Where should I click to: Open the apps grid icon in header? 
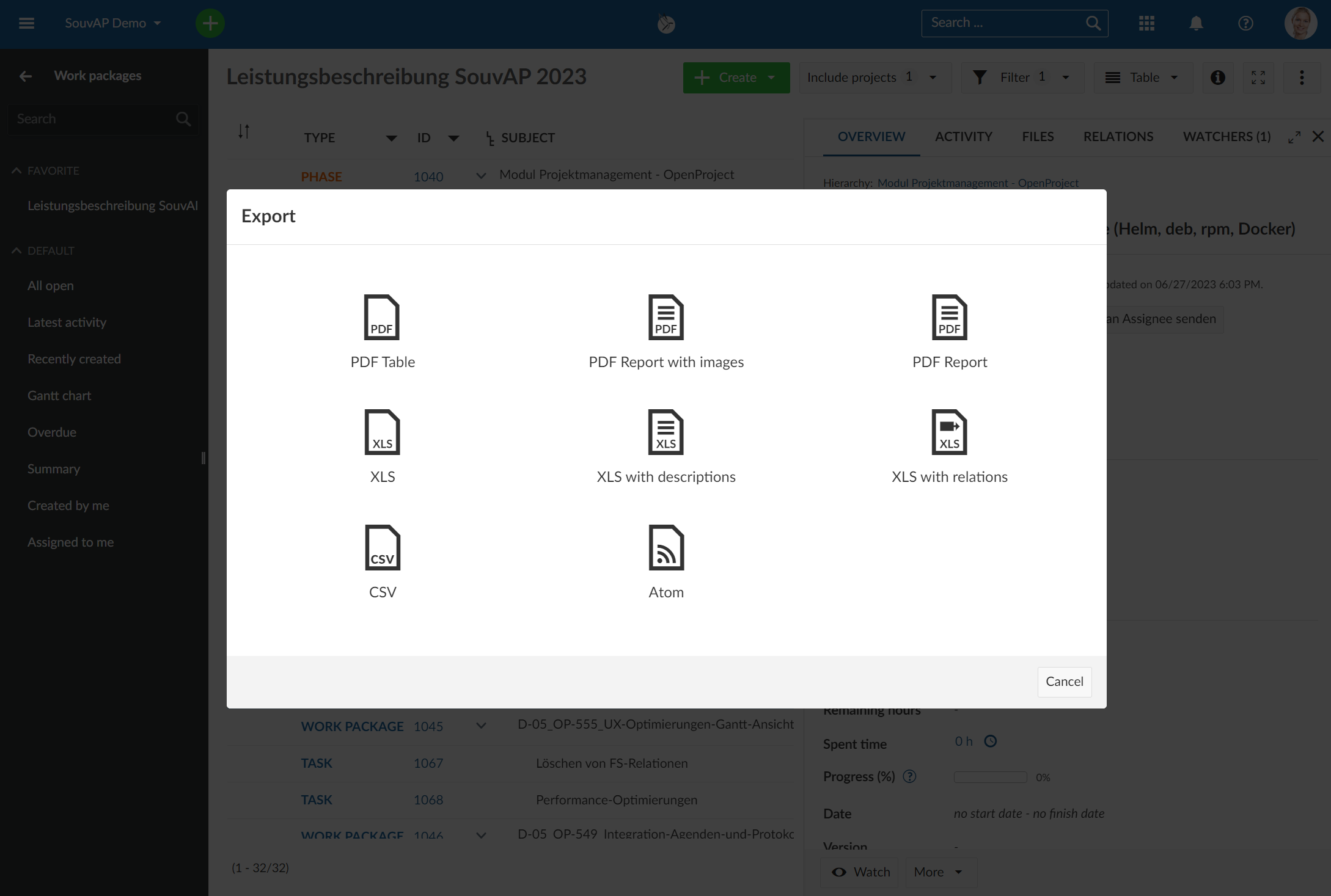pos(1147,23)
